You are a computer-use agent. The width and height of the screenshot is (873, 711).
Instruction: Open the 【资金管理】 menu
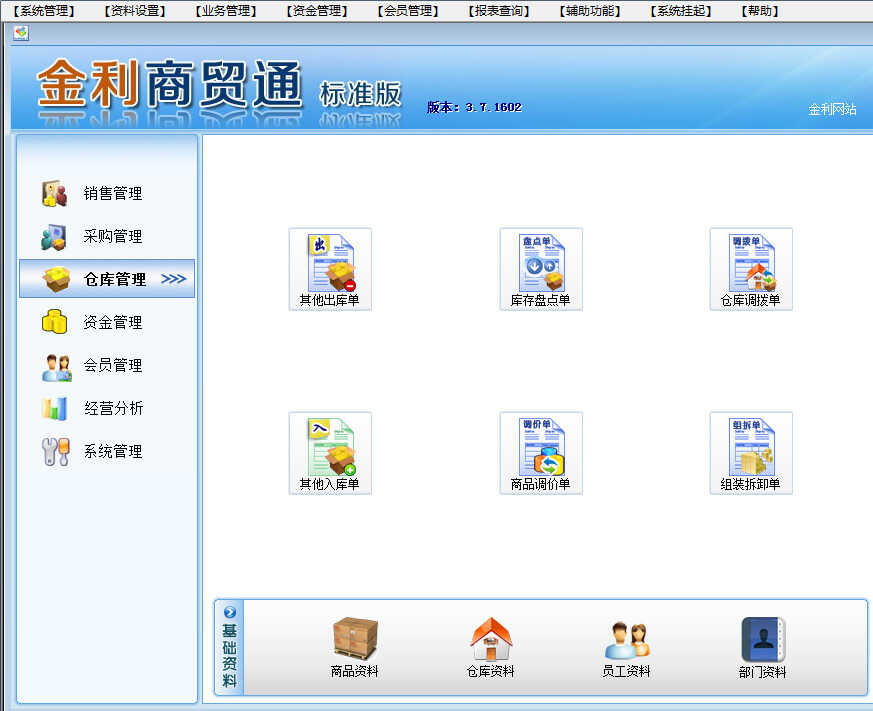point(317,11)
